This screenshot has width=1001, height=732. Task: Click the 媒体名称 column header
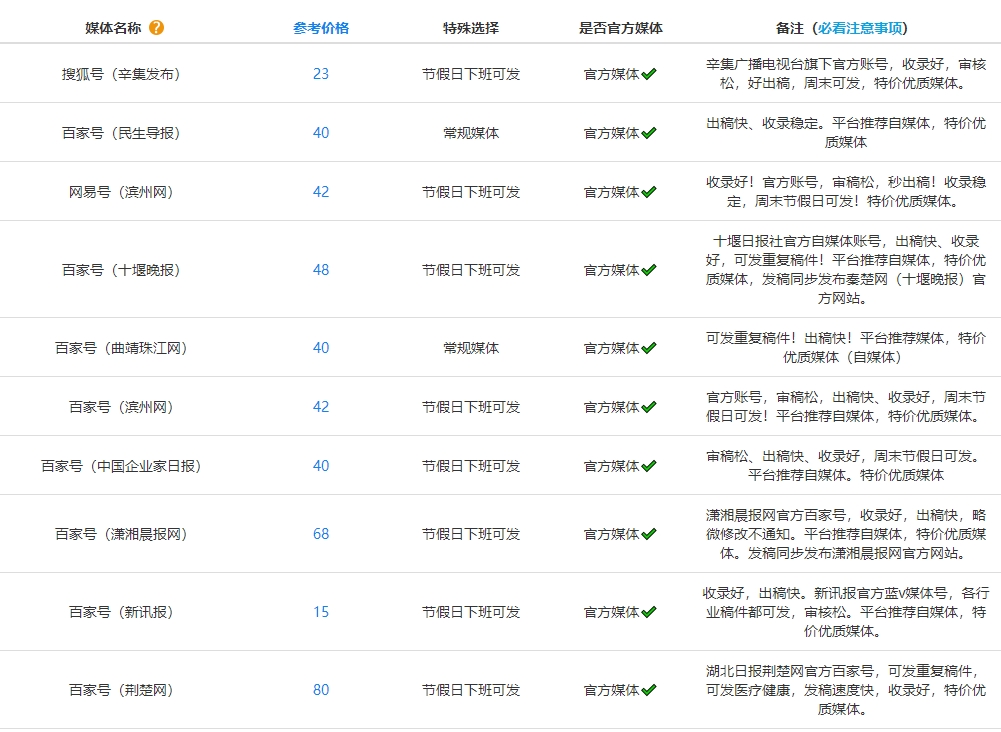tap(113, 28)
